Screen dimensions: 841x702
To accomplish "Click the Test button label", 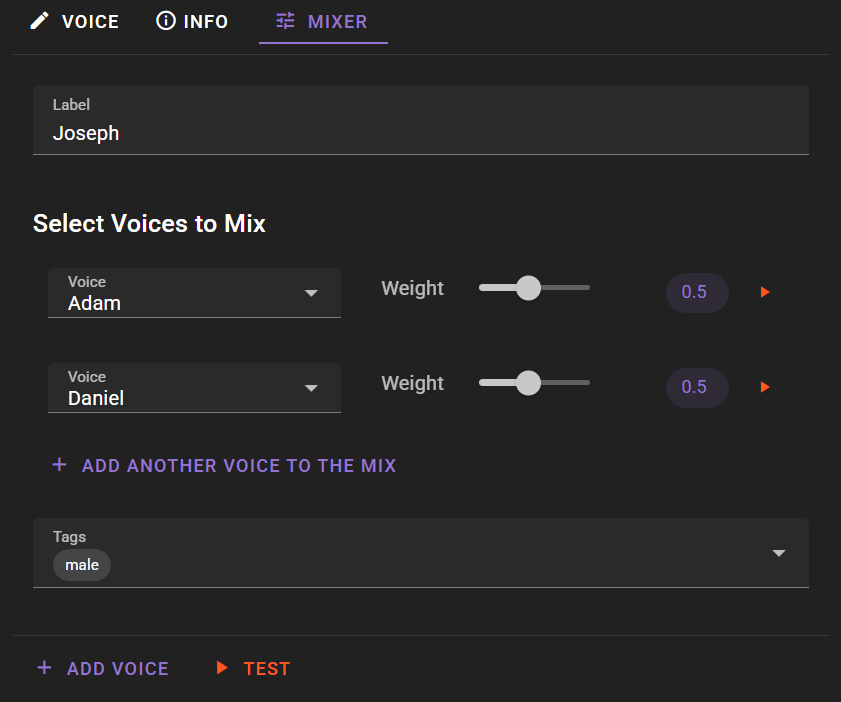I will point(267,669).
